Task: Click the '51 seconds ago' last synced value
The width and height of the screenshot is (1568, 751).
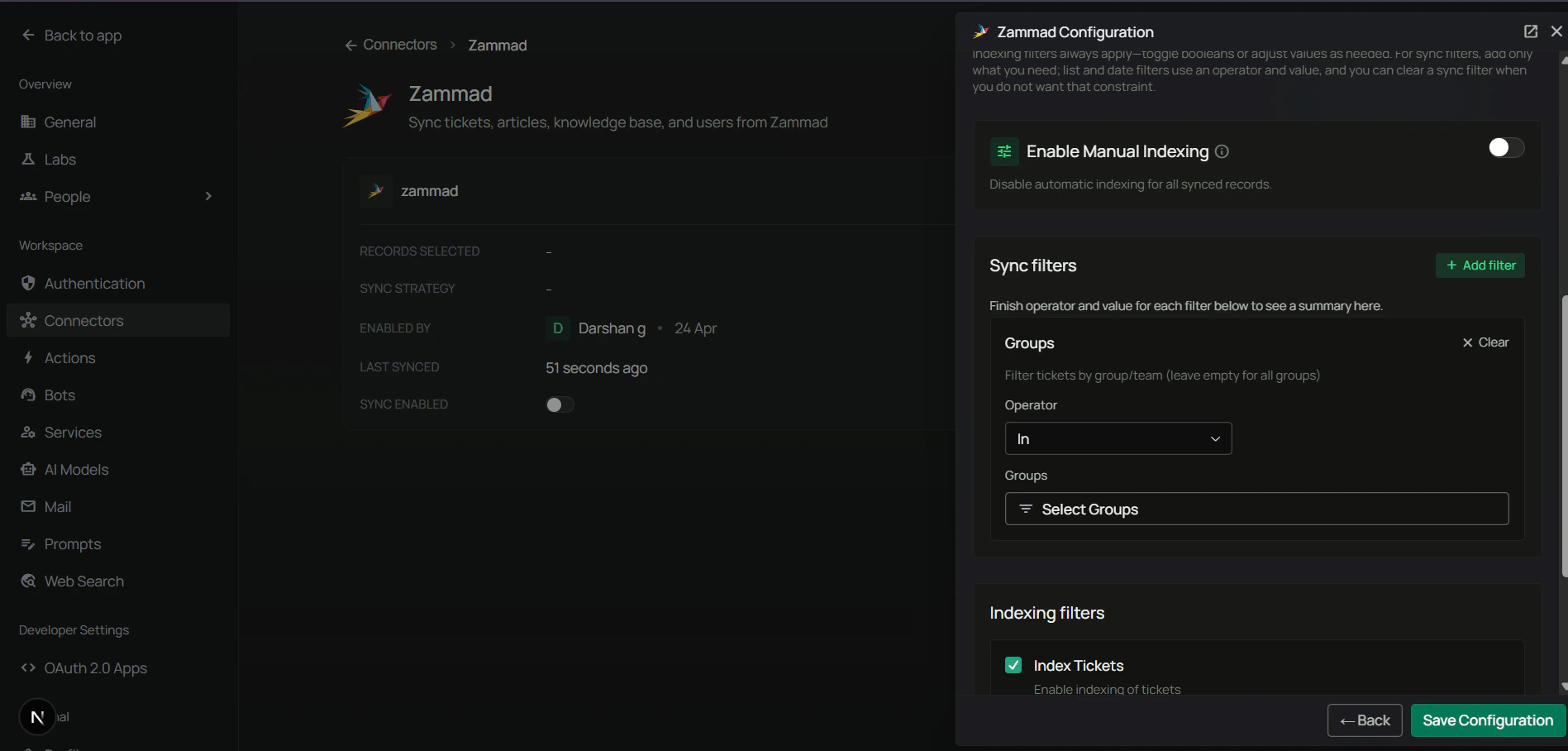Action: coord(597,368)
